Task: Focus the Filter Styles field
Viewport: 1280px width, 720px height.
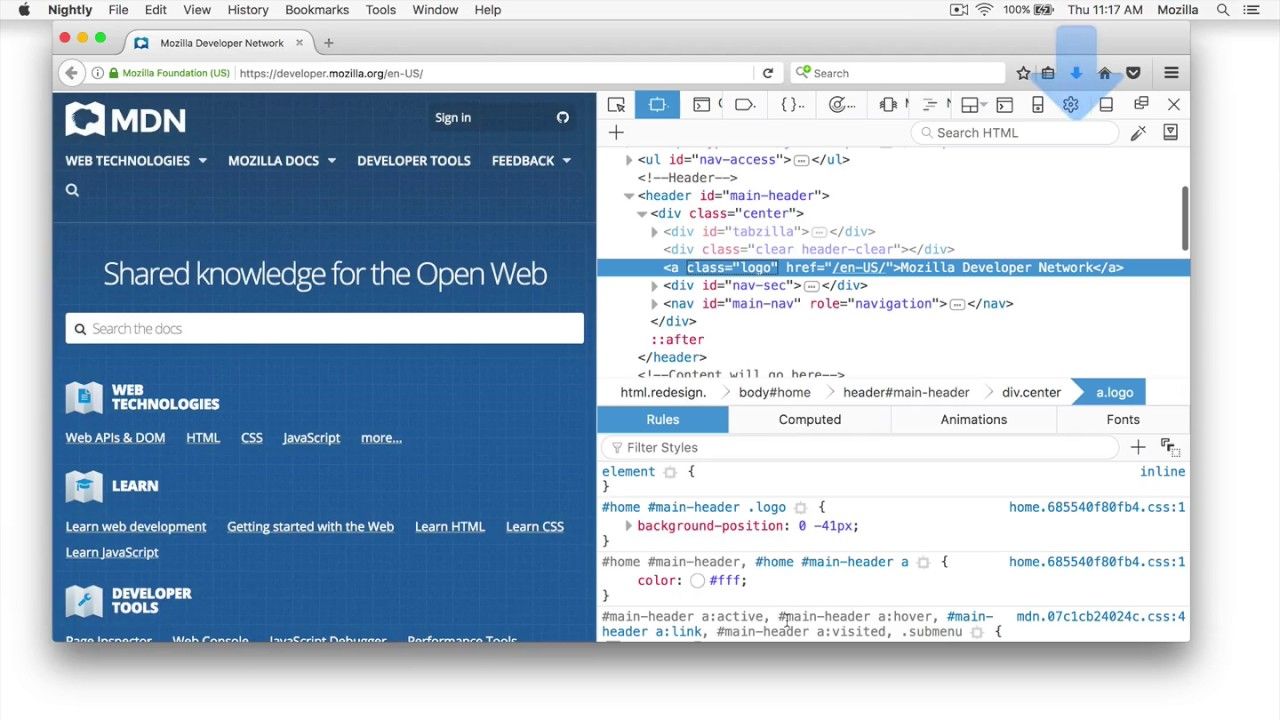Action: tap(860, 448)
